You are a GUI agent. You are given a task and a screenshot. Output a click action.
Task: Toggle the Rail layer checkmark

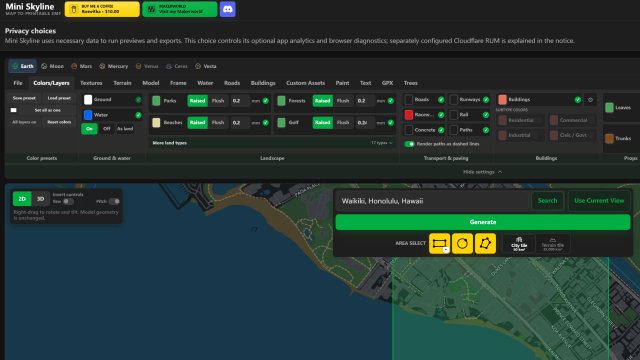(x=486, y=115)
